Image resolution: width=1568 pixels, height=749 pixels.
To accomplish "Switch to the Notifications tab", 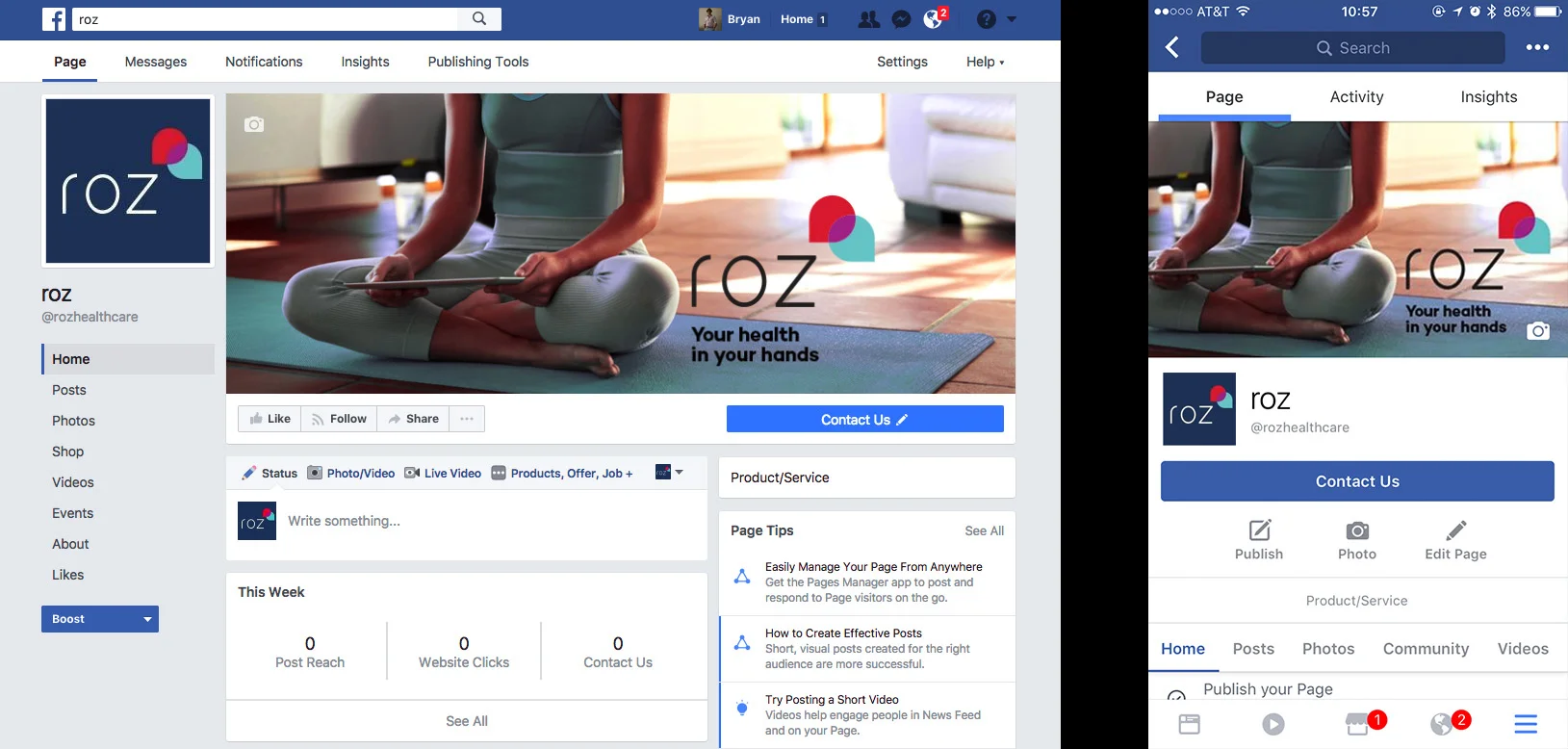I will 264,62.
